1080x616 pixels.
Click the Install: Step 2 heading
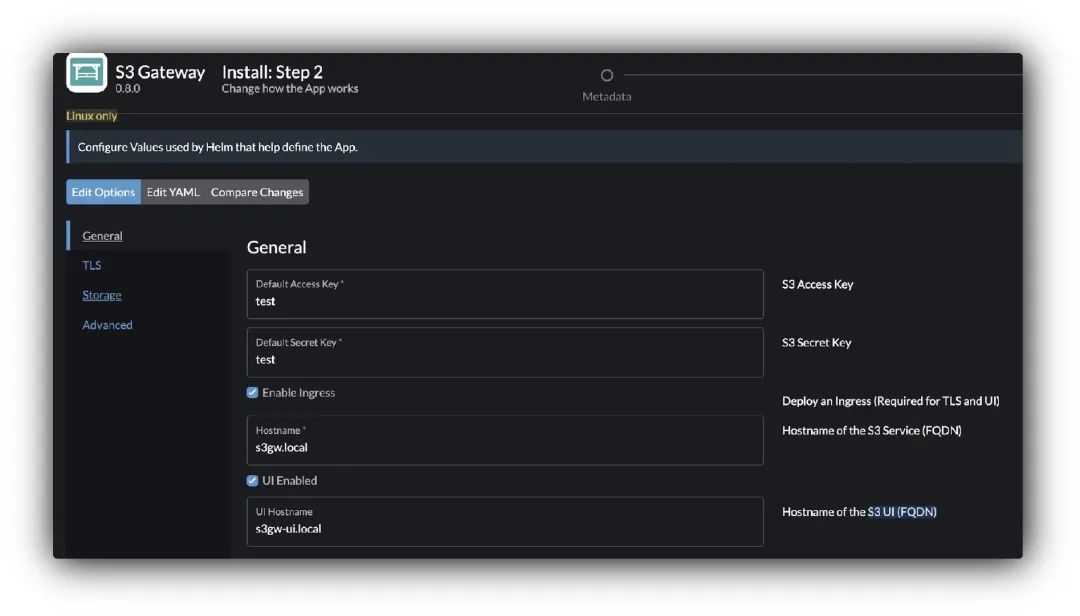(272, 72)
